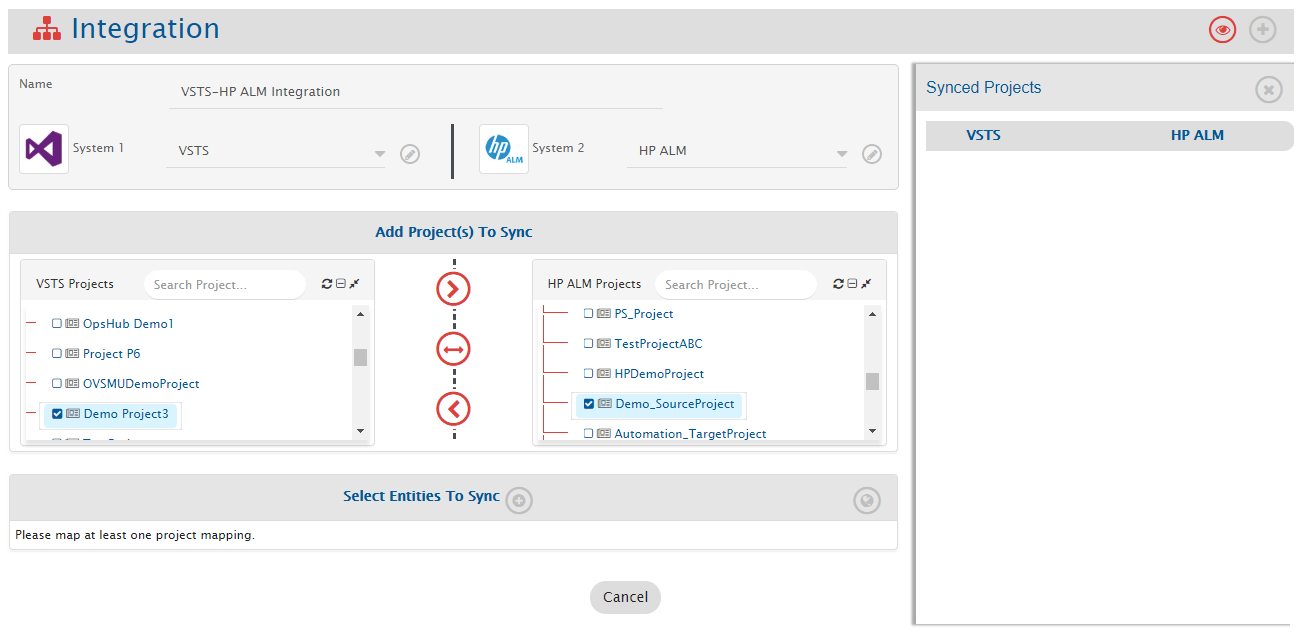Close the Synced Projects panel
Screen dimensions: 1296x633
coord(1268,90)
